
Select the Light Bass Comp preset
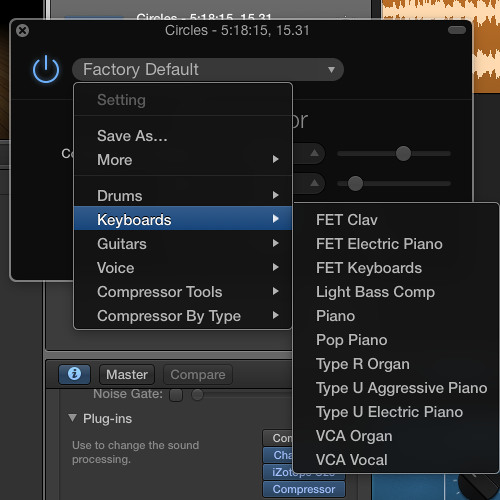click(396, 292)
